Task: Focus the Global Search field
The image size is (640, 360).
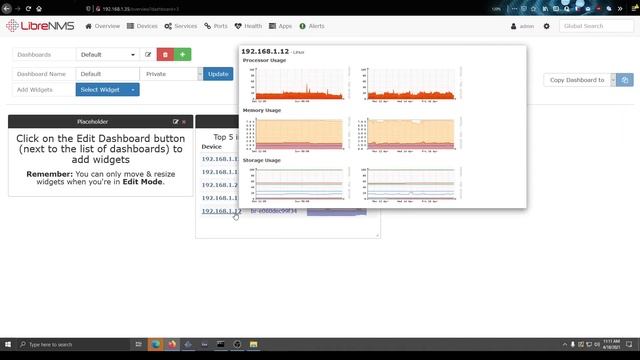Action: pyautogui.click(x=596, y=26)
